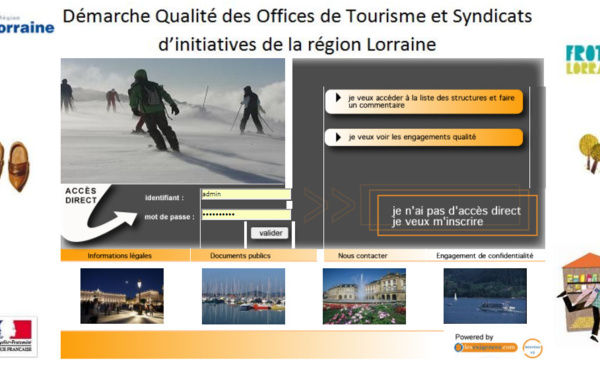Click the lesexigences.com Powered by logo
This screenshot has height=372, width=600.
click(x=485, y=347)
